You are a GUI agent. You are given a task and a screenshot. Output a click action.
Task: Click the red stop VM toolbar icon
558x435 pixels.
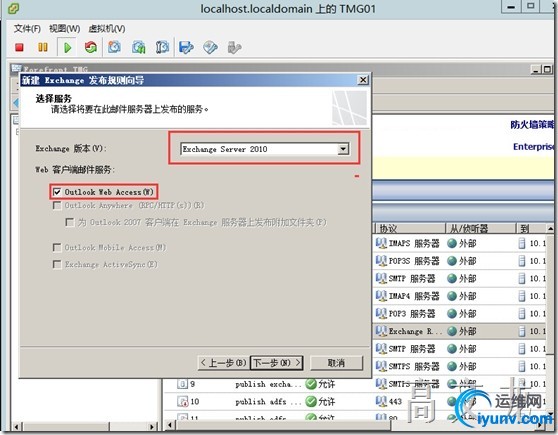point(19,47)
